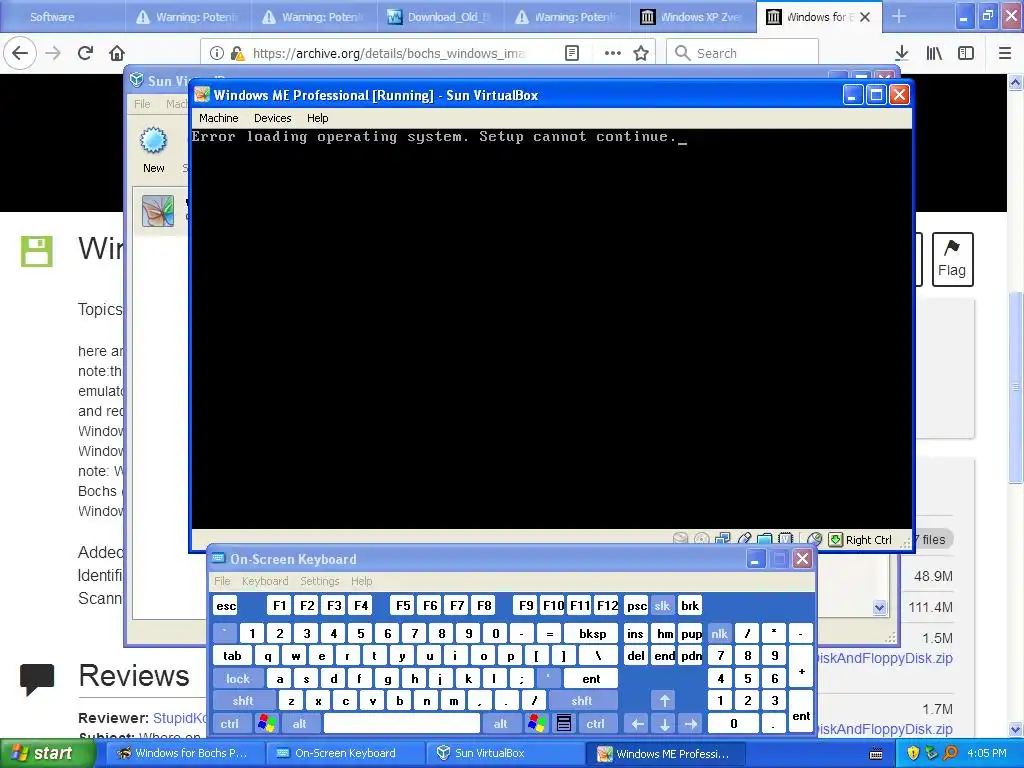Click the host key green arrow icon
Viewport: 1024px width, 768px height.
pos(835,539)
